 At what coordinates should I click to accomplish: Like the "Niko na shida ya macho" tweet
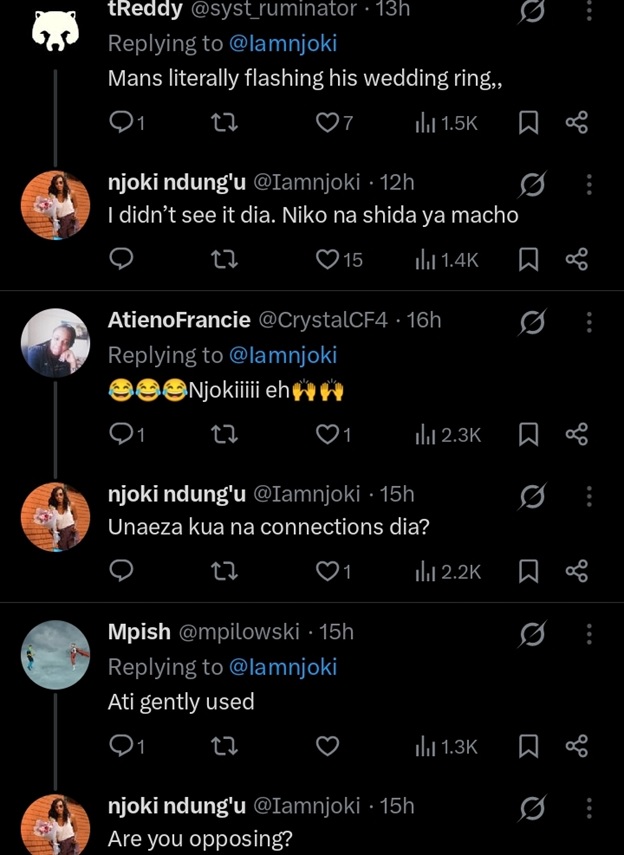point(328,260)
